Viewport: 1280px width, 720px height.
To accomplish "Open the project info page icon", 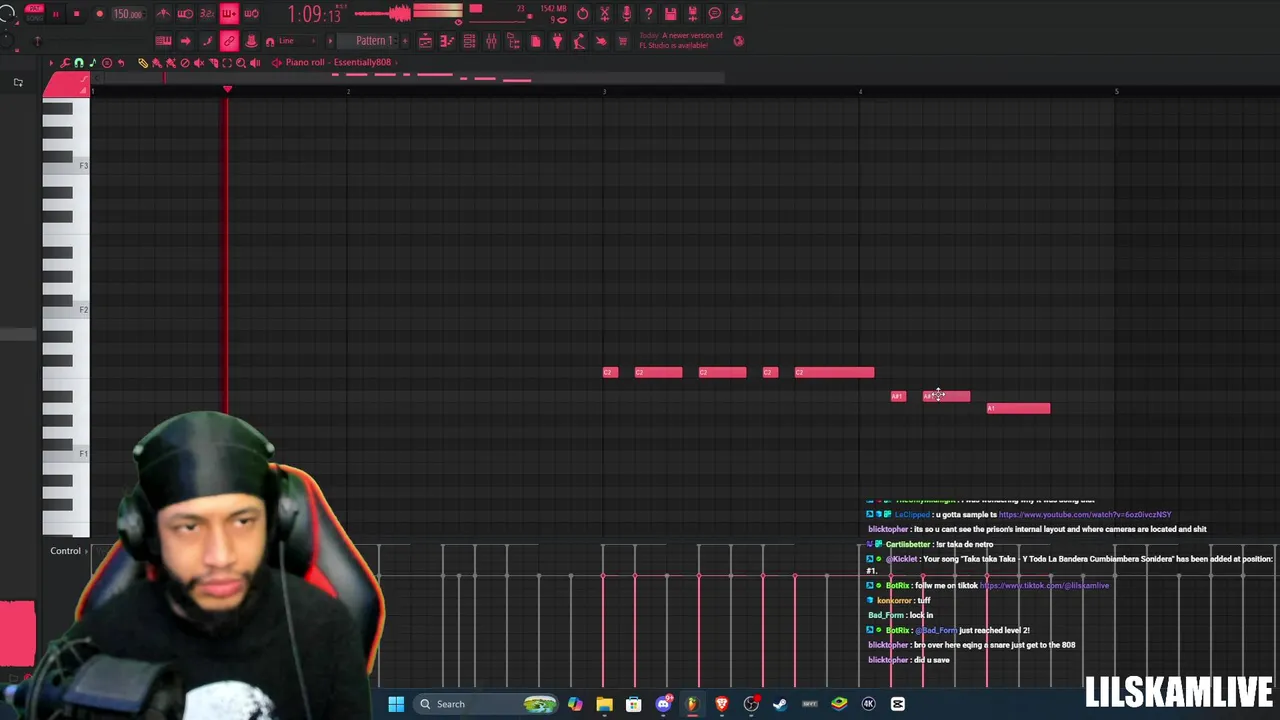I will 535,41.
